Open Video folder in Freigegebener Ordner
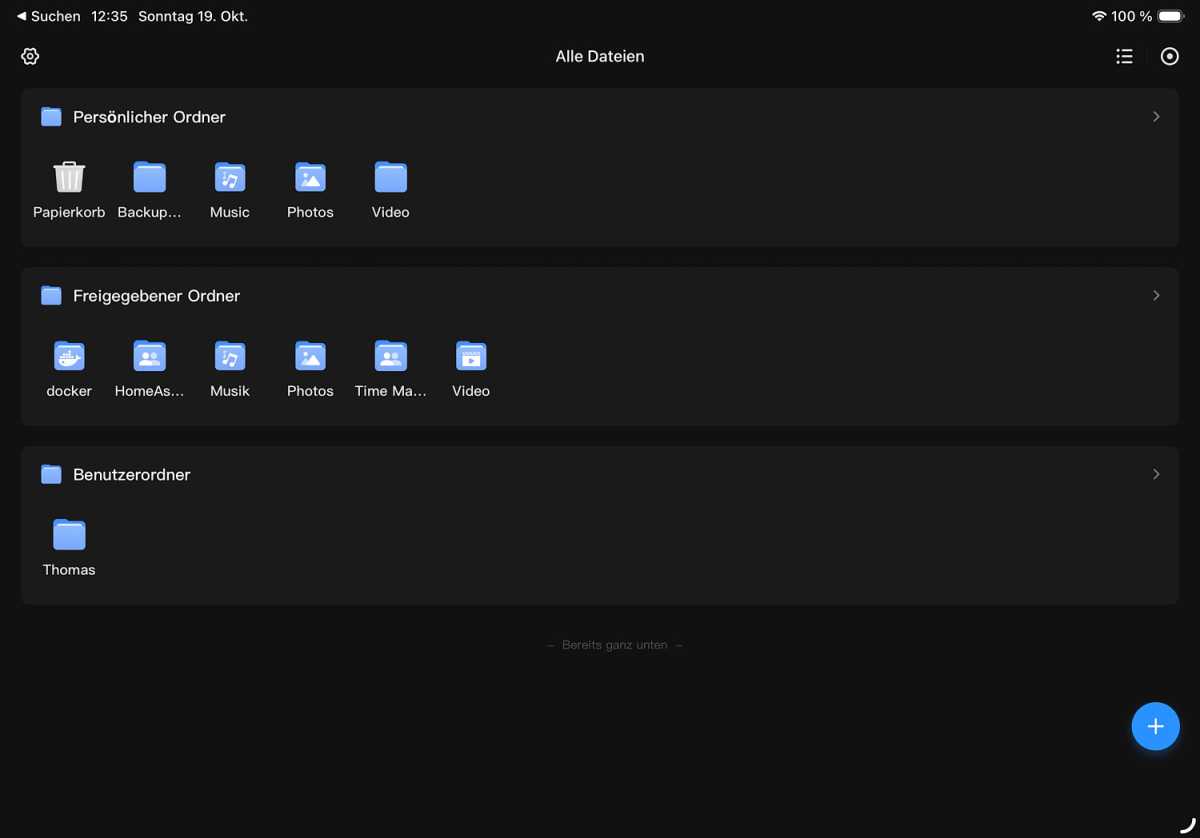 [x=470, y=357]
